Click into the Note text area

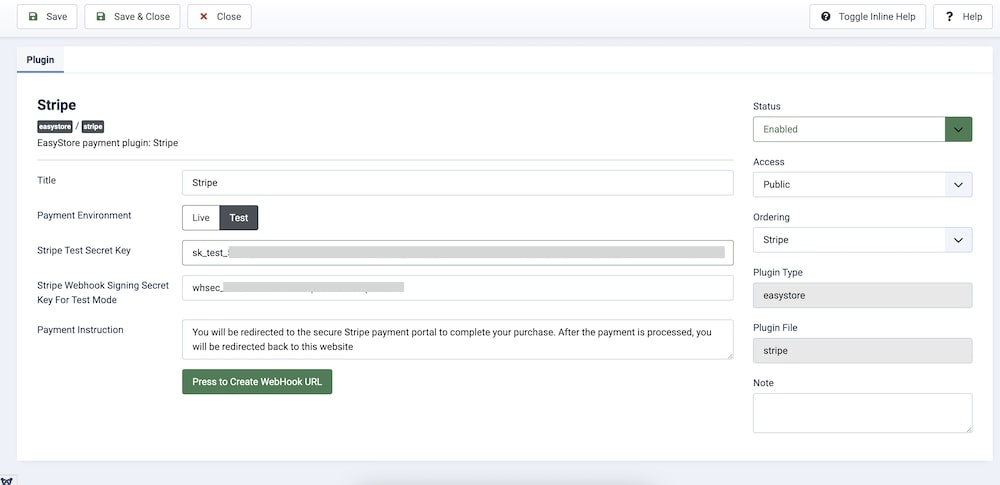[862, 413]
